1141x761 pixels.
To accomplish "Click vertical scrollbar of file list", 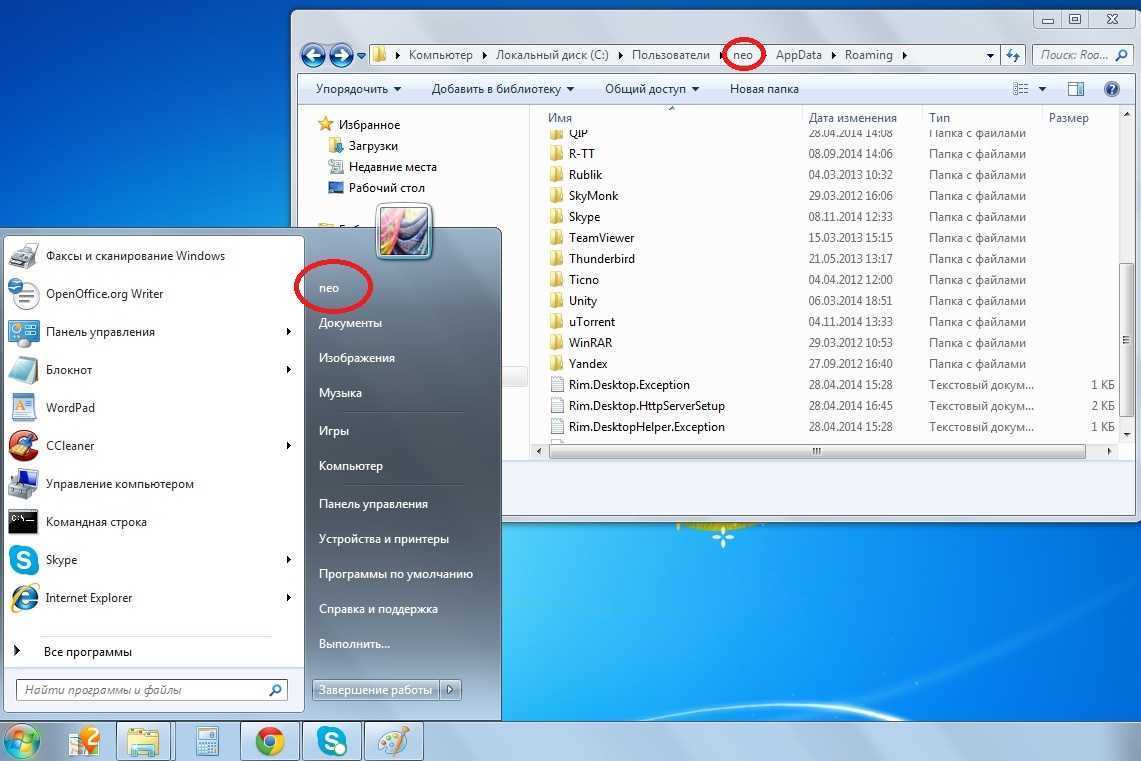I will coord(1126,340).
